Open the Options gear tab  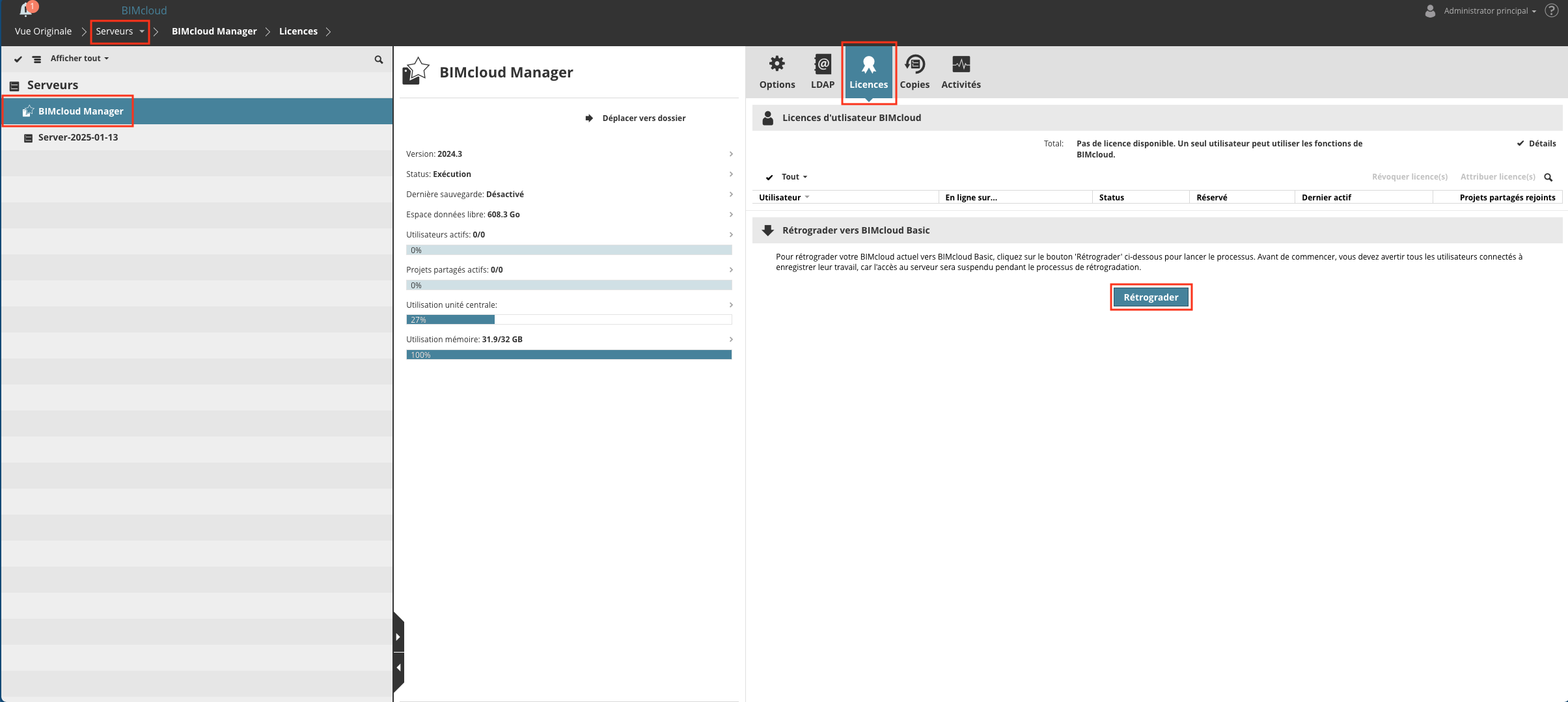point(777,72)
